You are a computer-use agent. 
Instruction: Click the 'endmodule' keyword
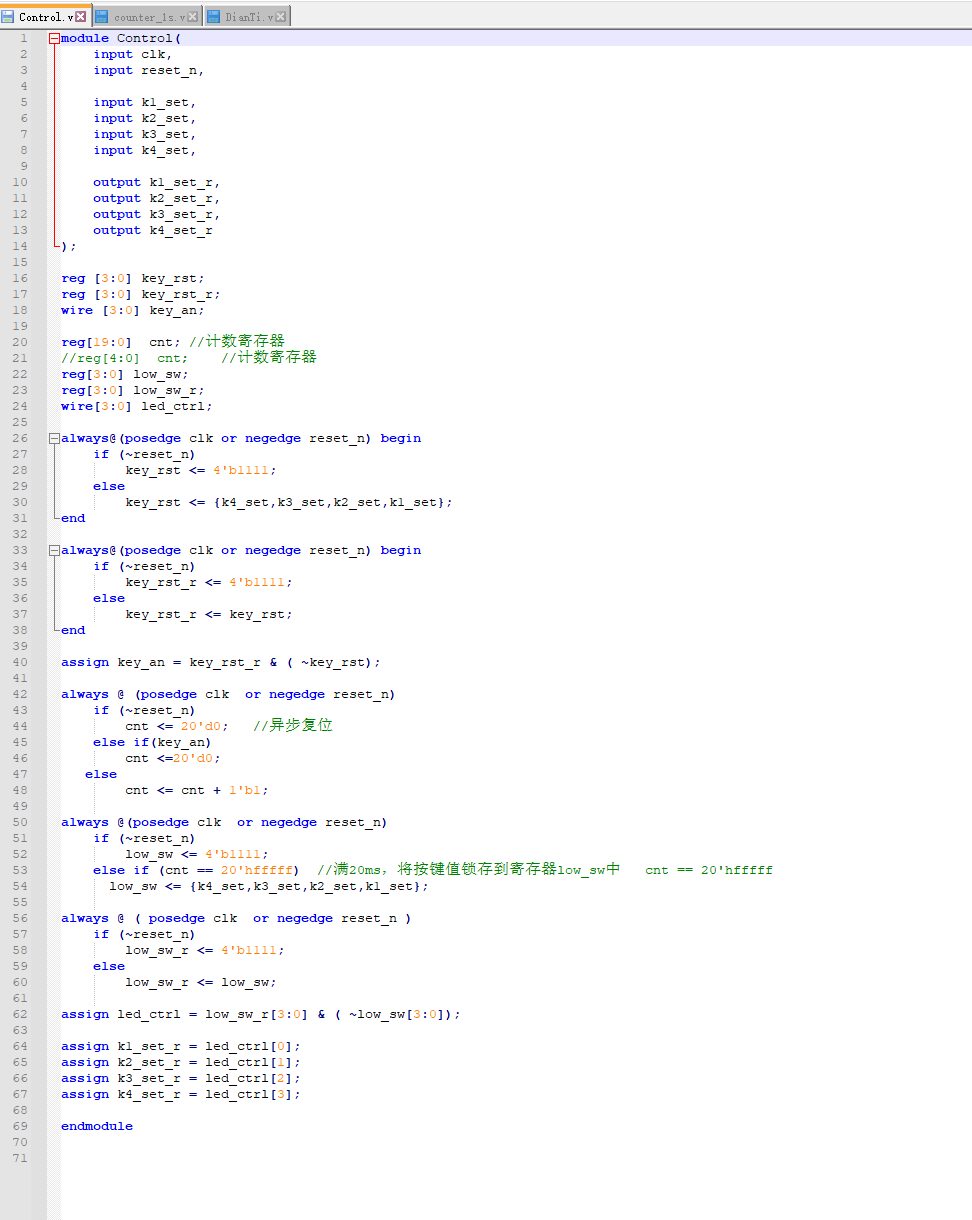[97, 1126]
